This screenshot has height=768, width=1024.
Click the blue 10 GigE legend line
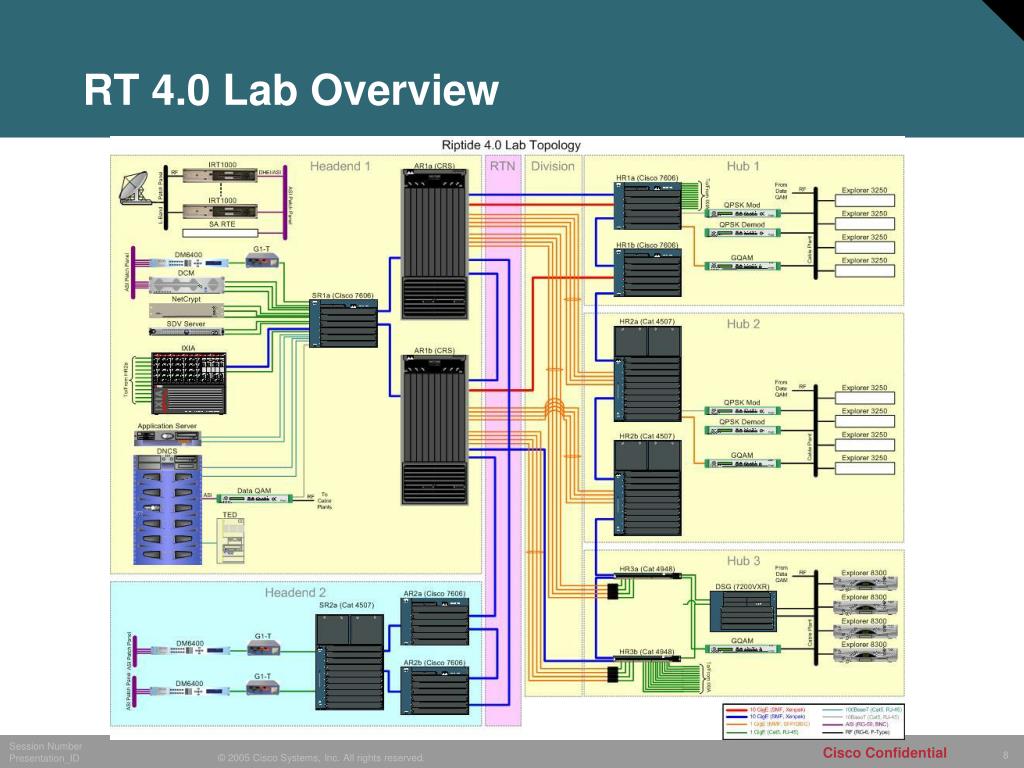click(x=737, y=717)
